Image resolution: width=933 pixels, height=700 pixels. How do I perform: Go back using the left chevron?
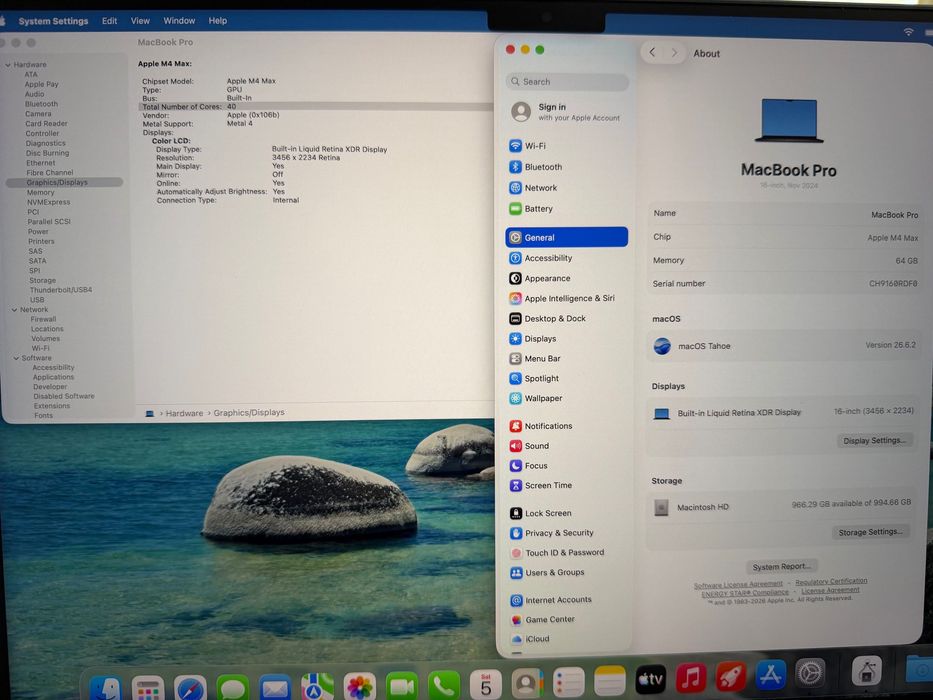[x=652, y=52]
